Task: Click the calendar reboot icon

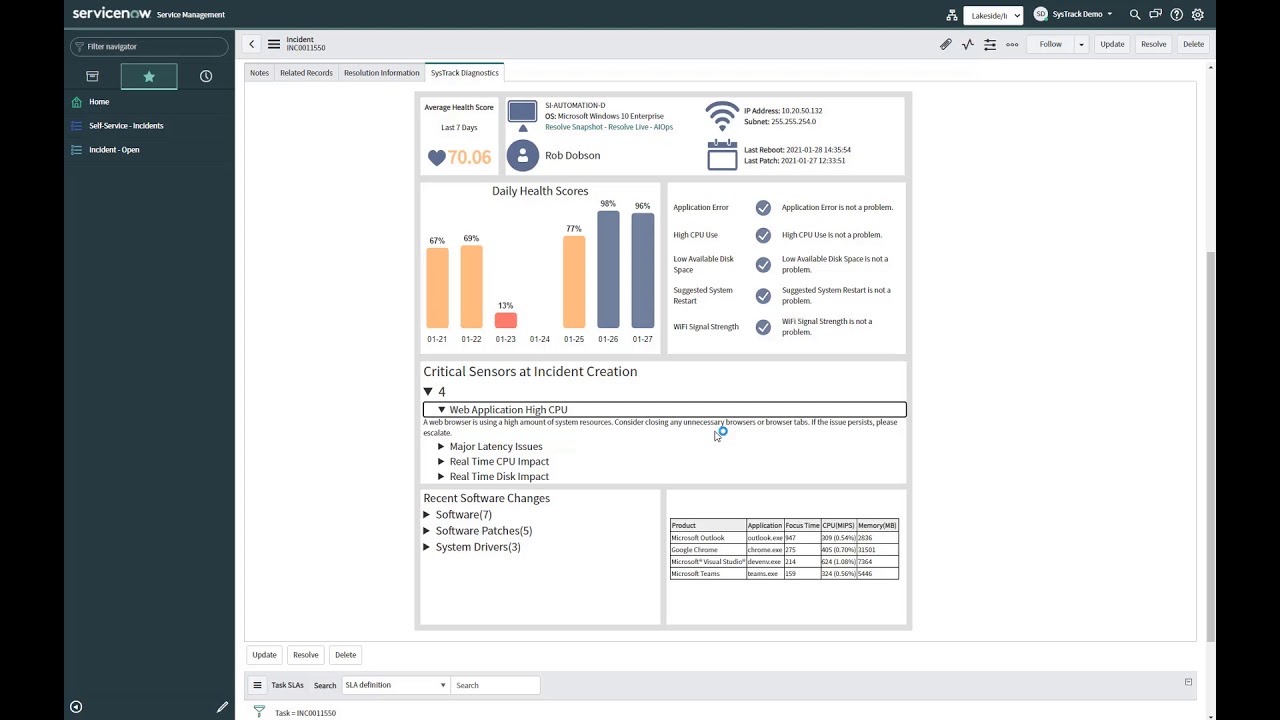Action: click(x=722, y=156)
